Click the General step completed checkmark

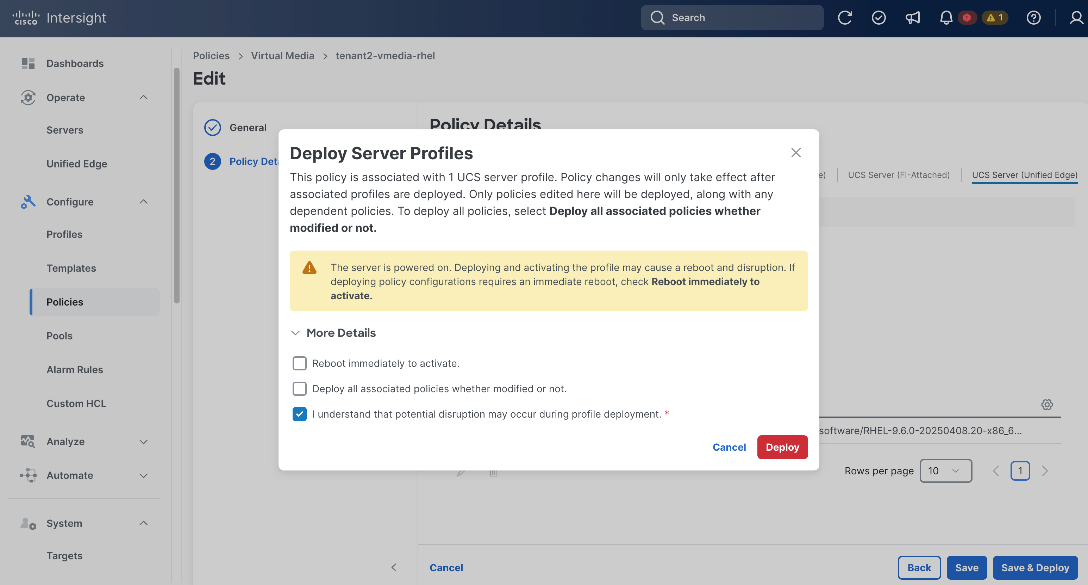coord(212,128)
